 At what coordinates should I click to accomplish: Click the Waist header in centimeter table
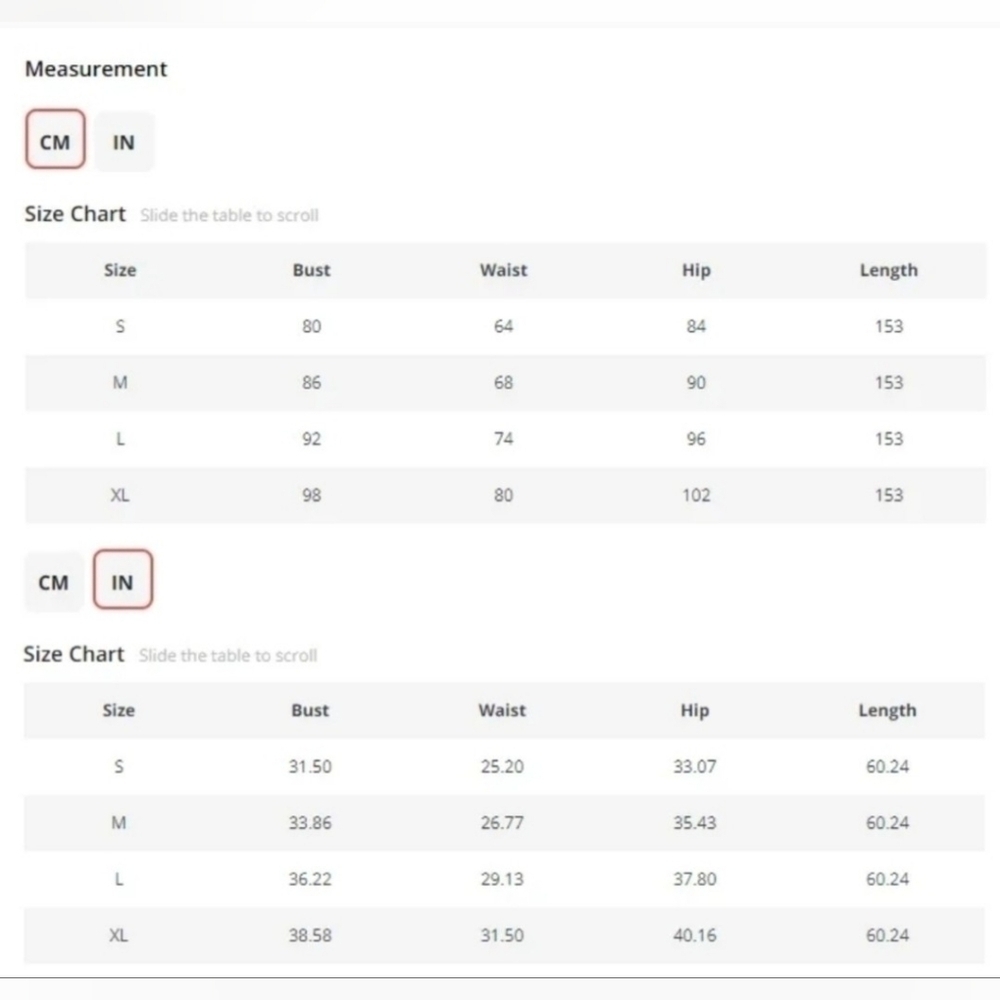(x=504, y=270)
